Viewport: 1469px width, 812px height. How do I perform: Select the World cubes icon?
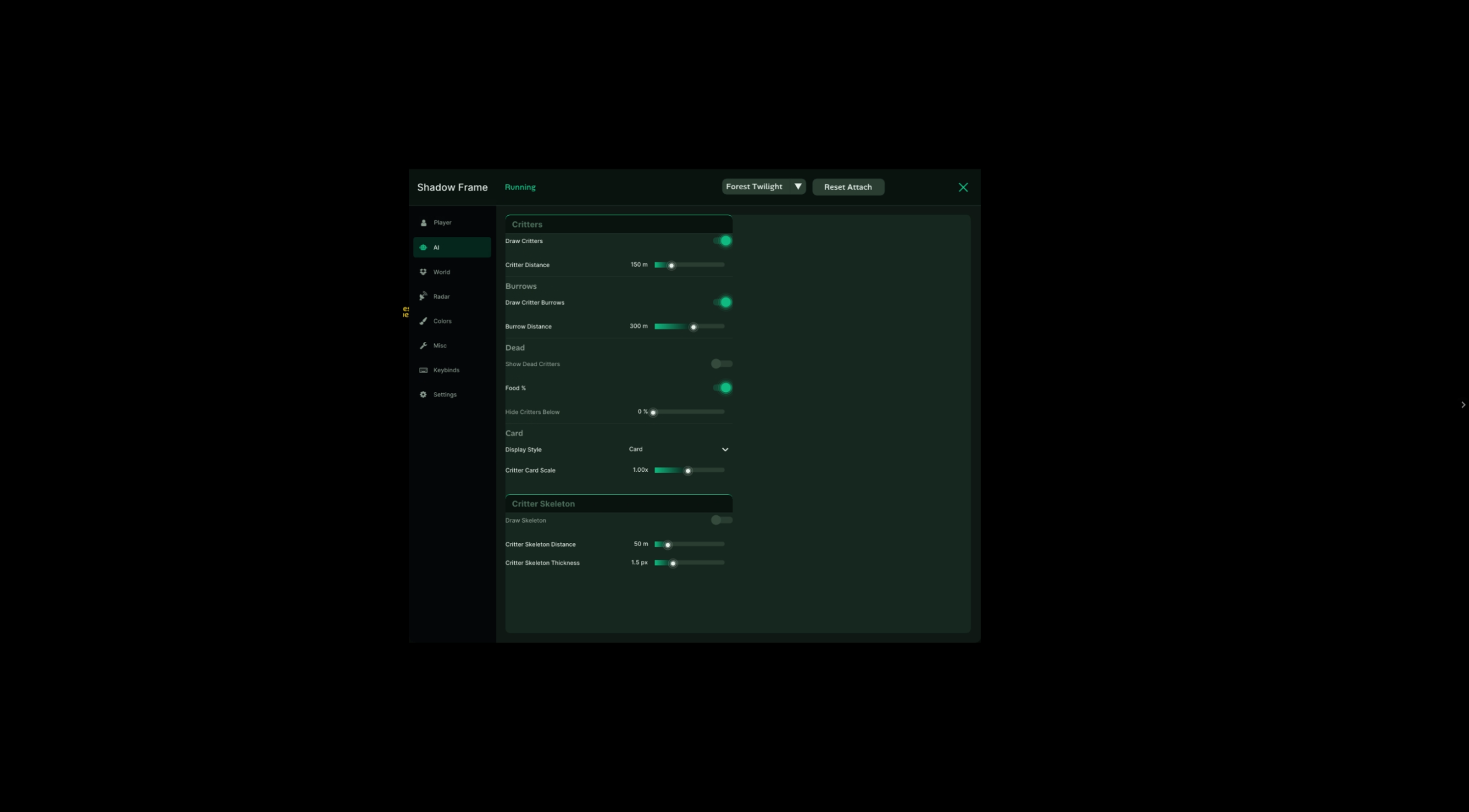click(423, 272)
